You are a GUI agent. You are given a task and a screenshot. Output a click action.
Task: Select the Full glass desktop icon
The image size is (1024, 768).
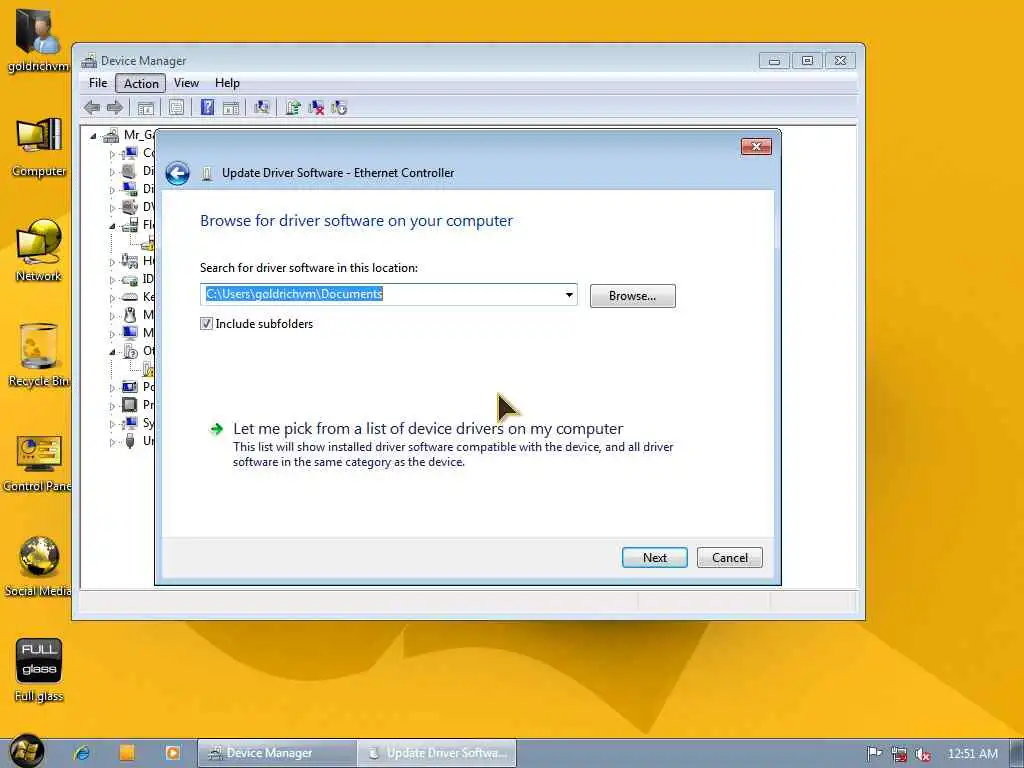click(39, 670)
